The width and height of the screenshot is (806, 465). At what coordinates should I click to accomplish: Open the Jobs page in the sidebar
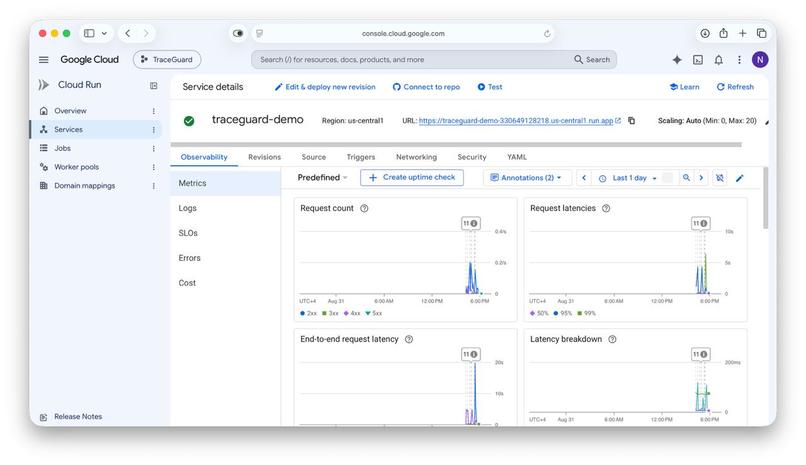coord(62,148)
